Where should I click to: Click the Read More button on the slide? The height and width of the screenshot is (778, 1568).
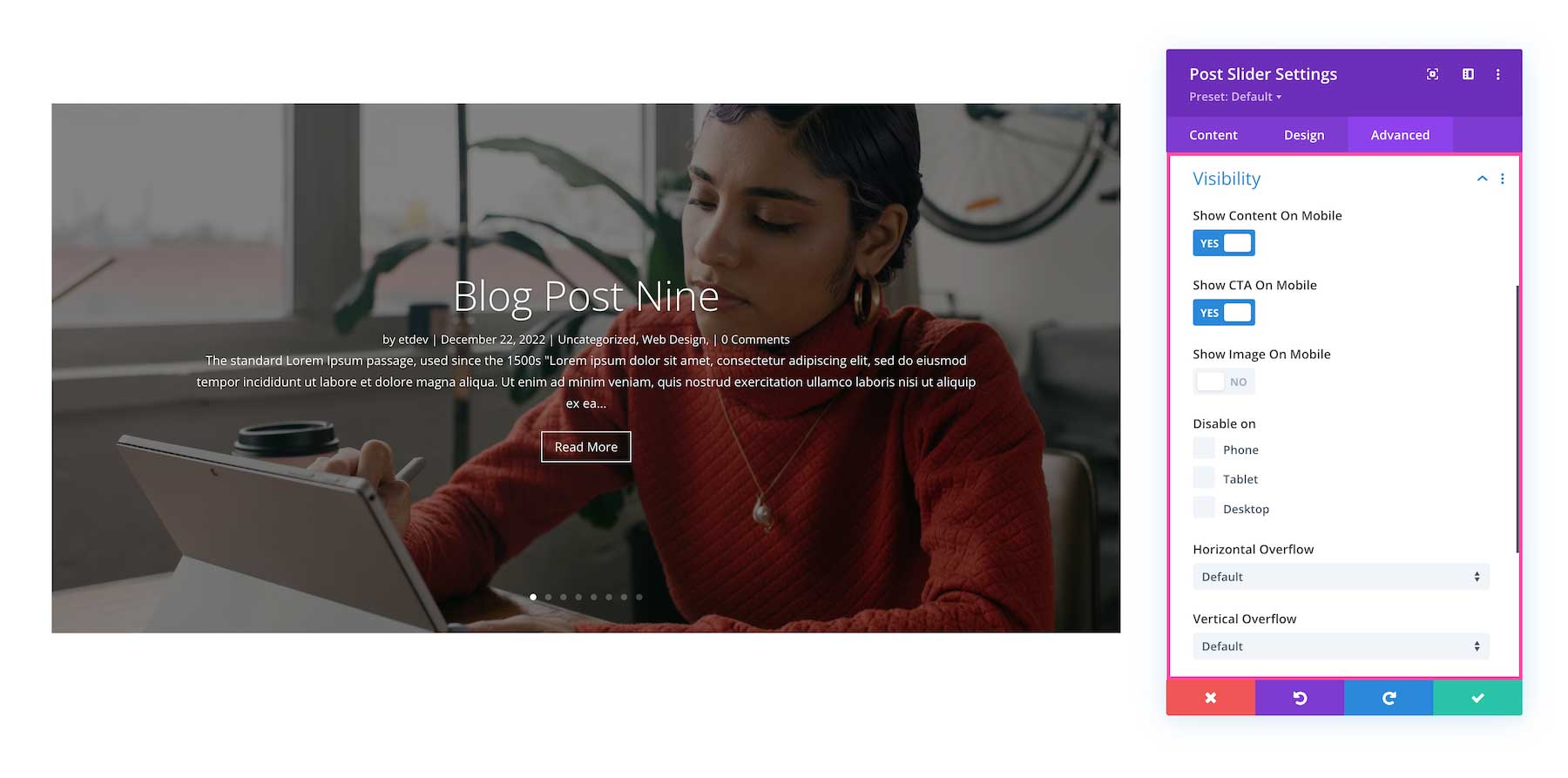tap(586, 447)
